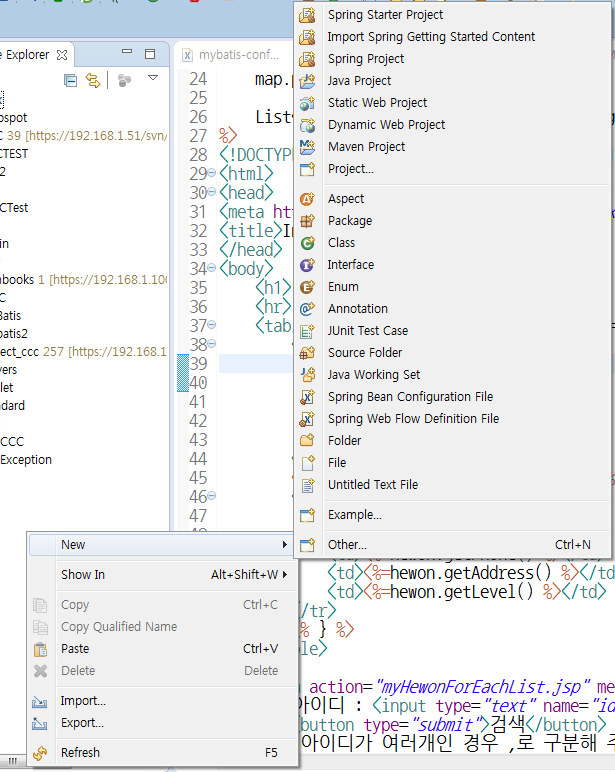
Task: Close the Explorer view tab
Action: 62,55
